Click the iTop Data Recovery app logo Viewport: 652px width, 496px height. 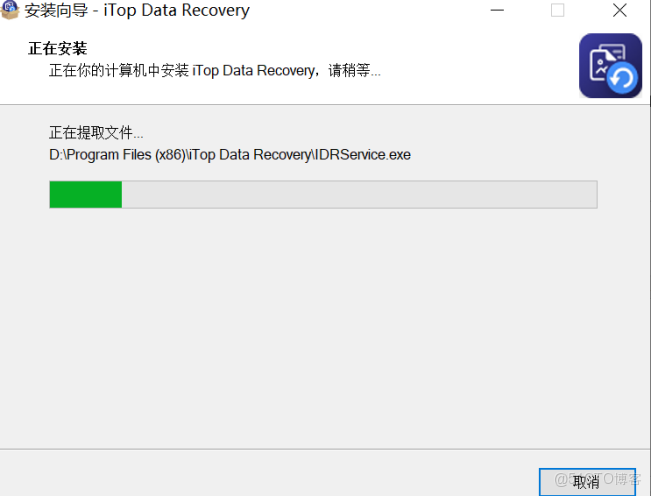[610, 66]
